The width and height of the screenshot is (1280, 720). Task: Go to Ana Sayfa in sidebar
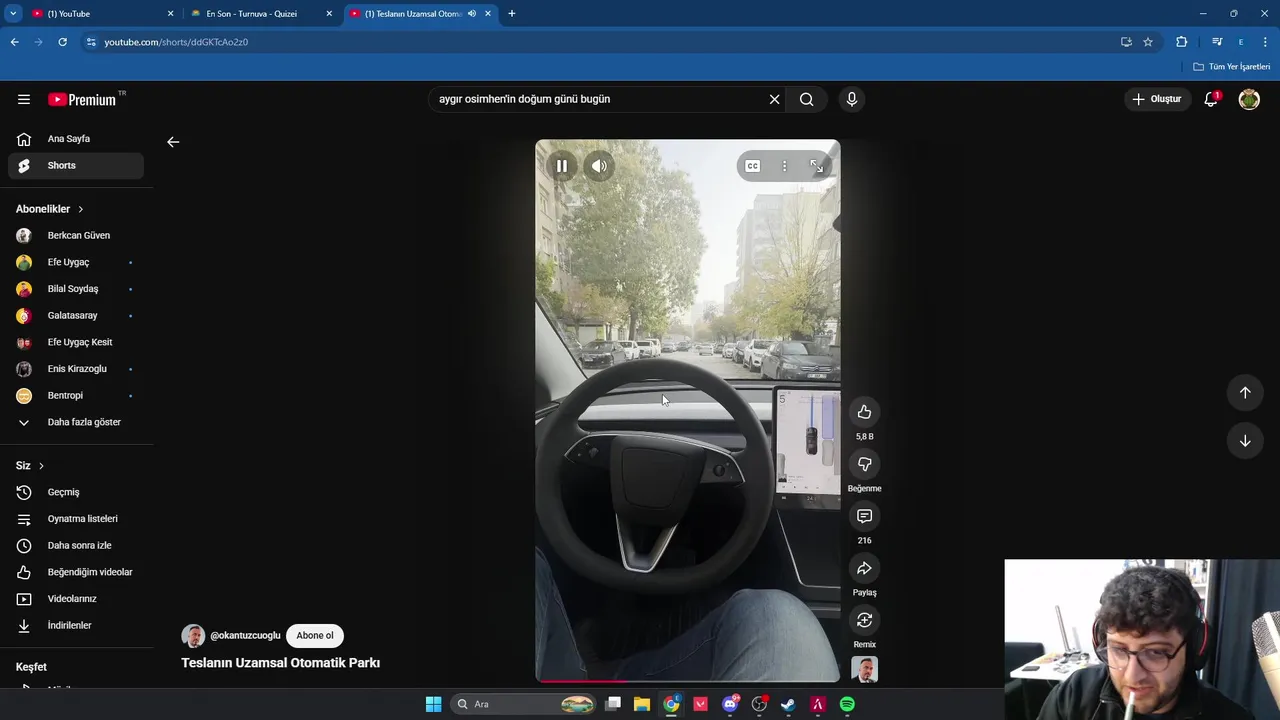coord(76,139)
